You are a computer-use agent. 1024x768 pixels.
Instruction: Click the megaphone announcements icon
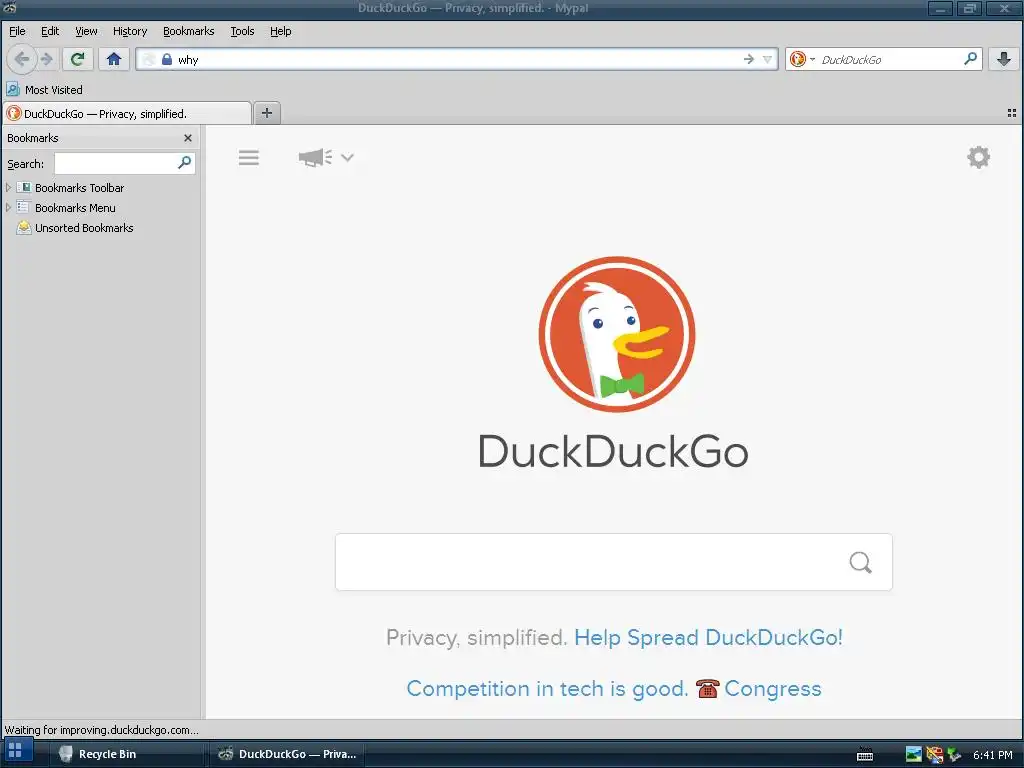315,157
